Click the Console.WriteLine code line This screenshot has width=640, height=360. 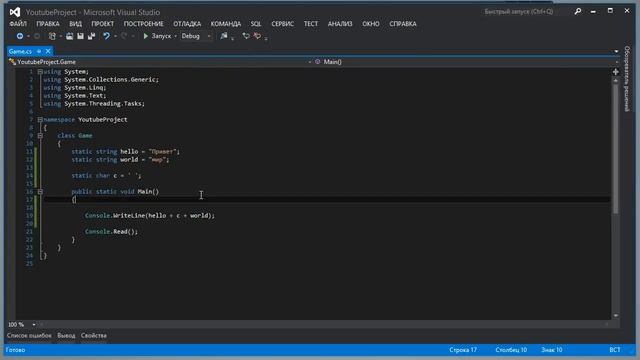[150, 216]
